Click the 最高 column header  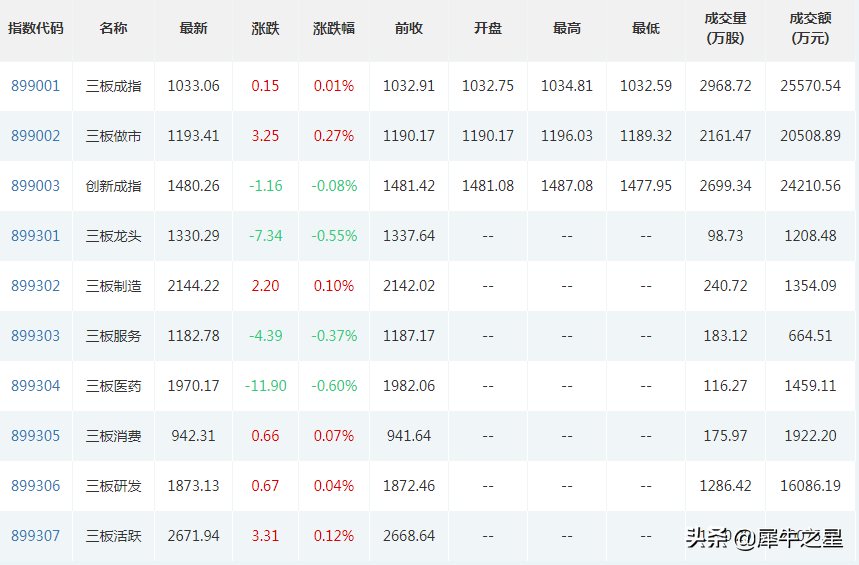(x=566, y=28)
